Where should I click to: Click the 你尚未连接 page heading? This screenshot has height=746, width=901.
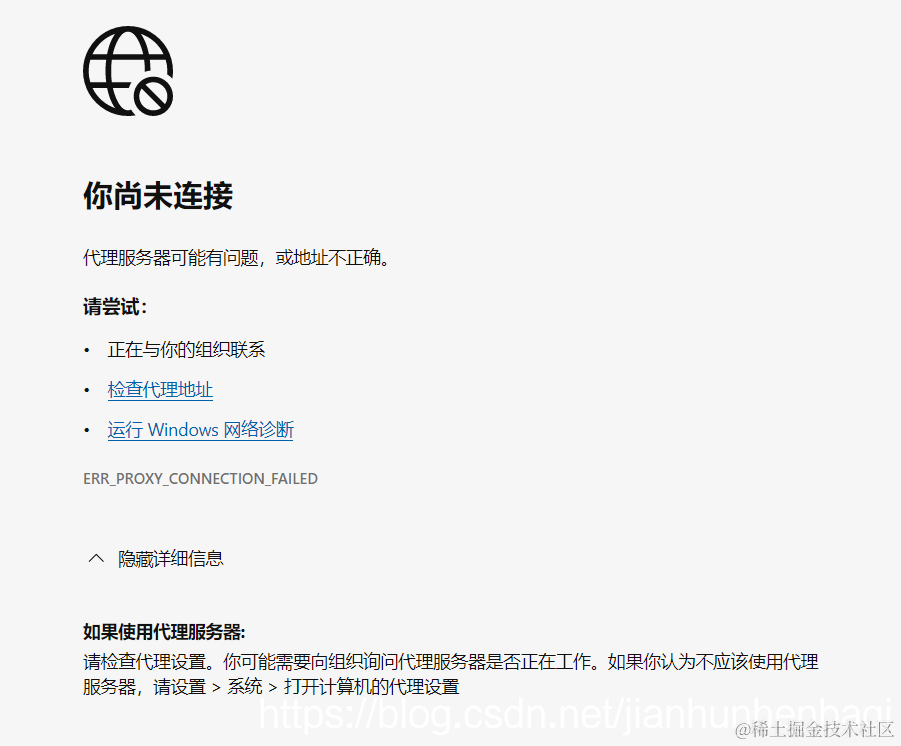click(x=156, y=197)
